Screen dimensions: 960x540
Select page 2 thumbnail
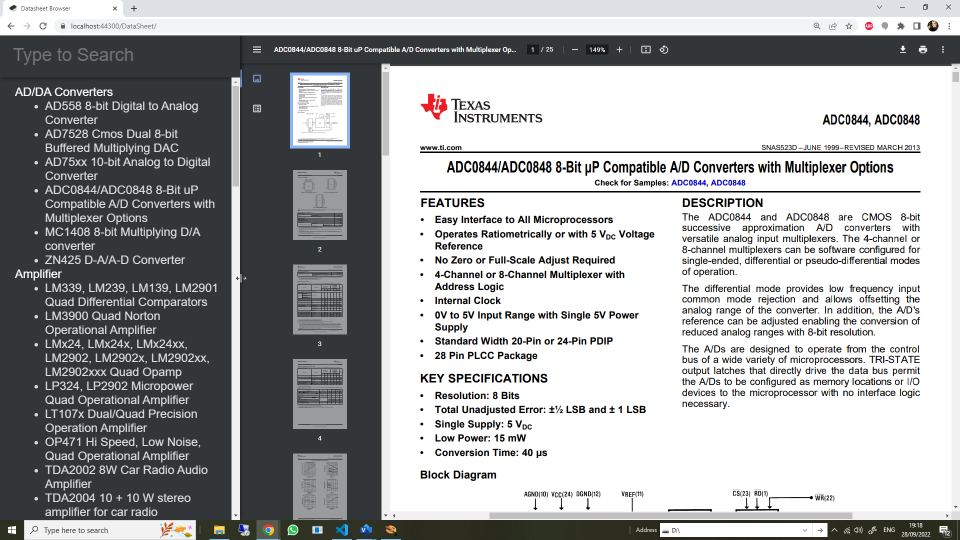[320, 205]
